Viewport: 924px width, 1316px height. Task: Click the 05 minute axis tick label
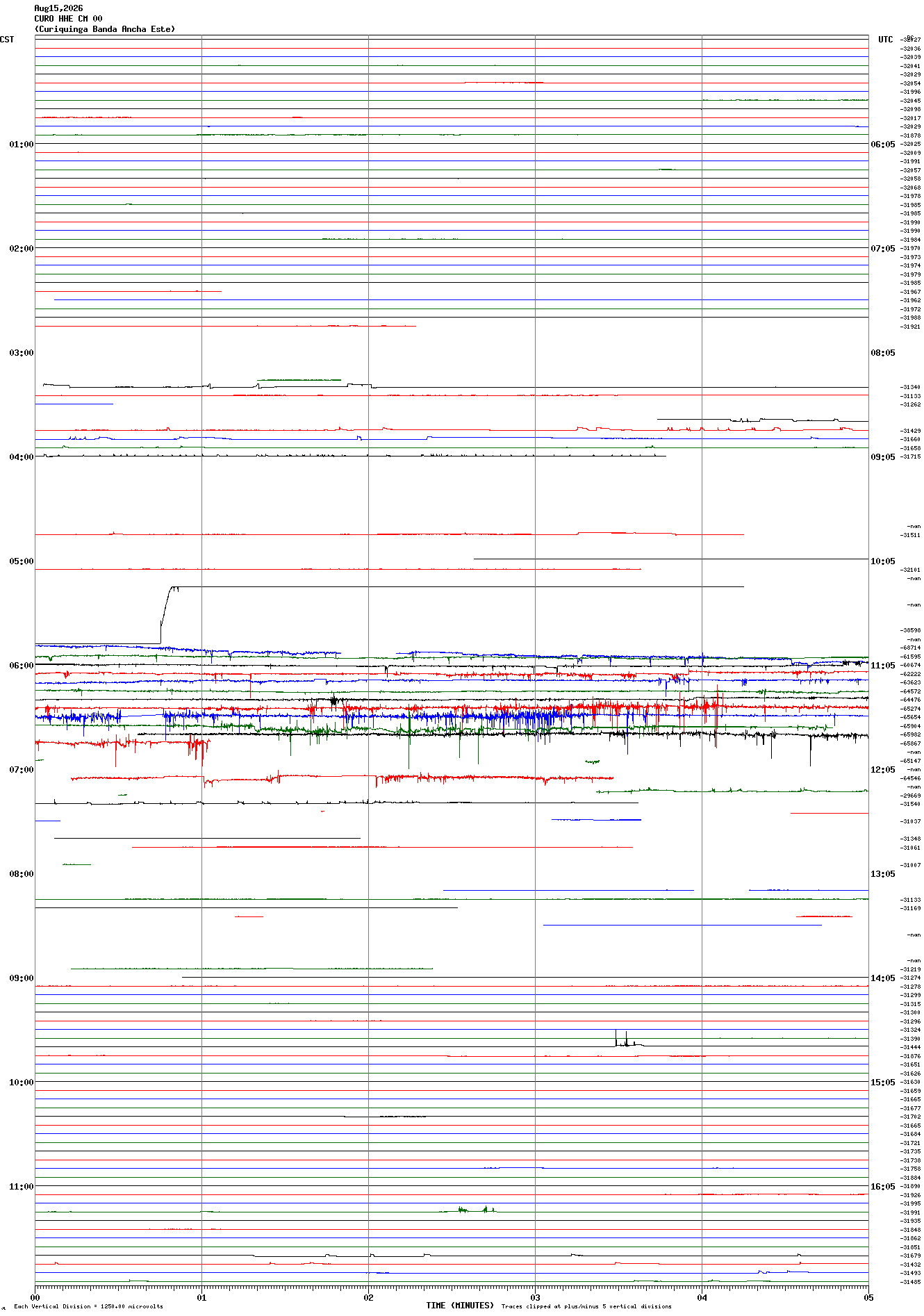point(868,1298)
